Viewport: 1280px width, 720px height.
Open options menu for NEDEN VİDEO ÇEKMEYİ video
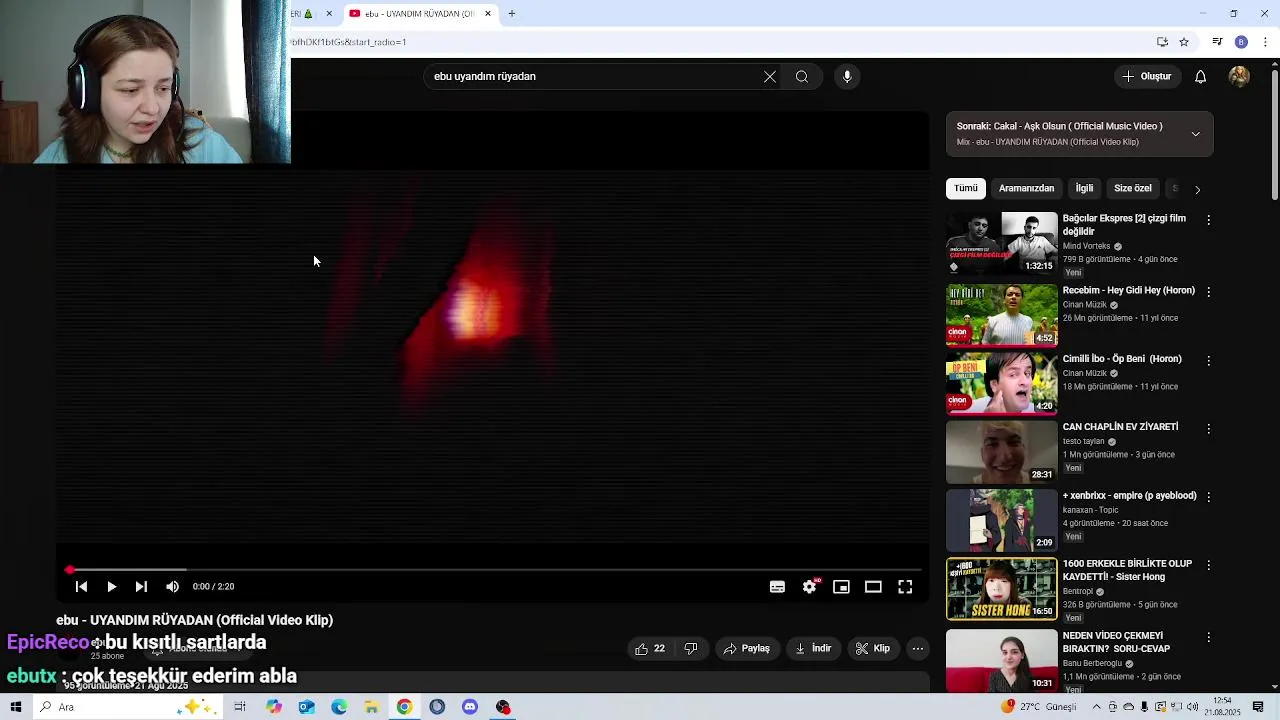tap(1208, 637)
